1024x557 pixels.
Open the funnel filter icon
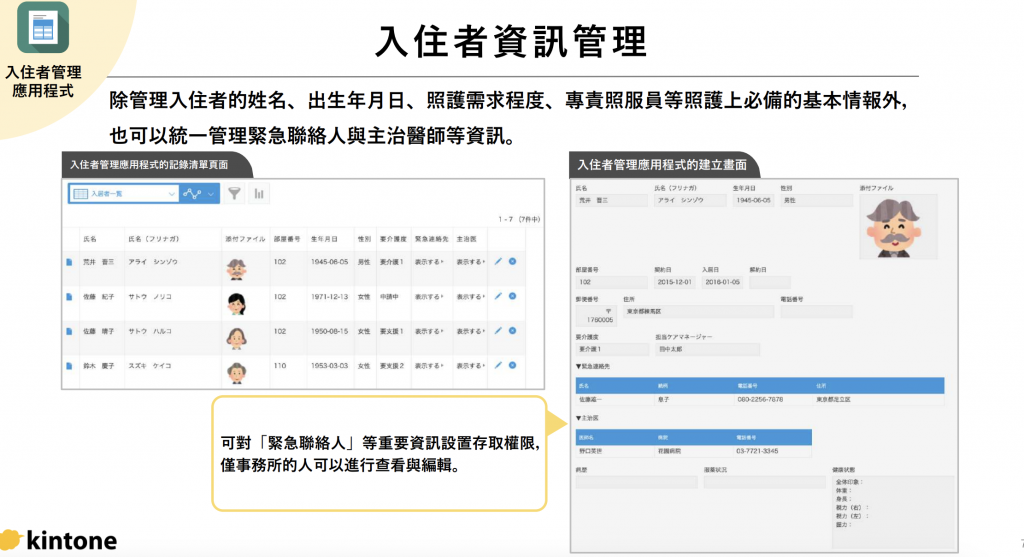pos(234,193)
